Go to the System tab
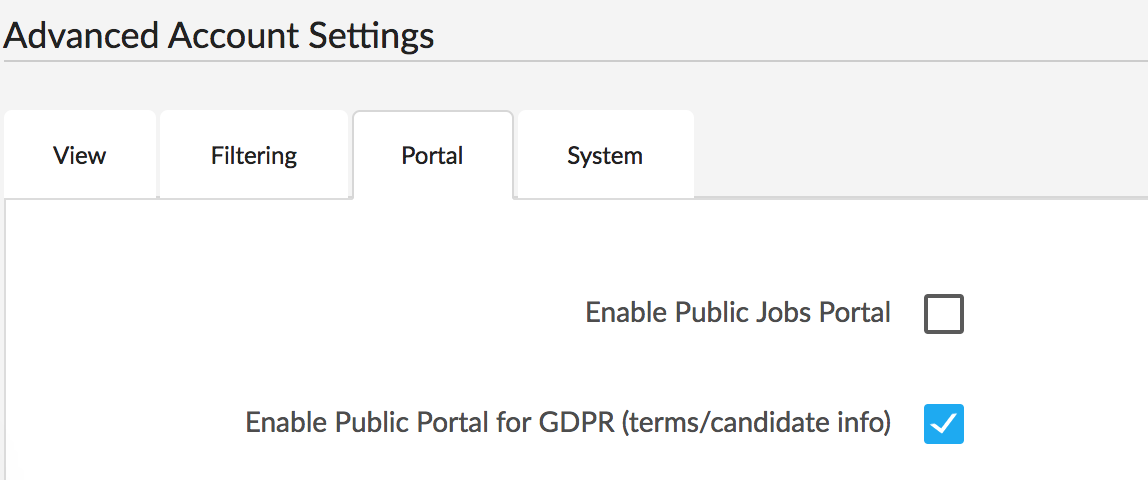The width and height of the screenshot is (1148, 480). tap(605, 156)
